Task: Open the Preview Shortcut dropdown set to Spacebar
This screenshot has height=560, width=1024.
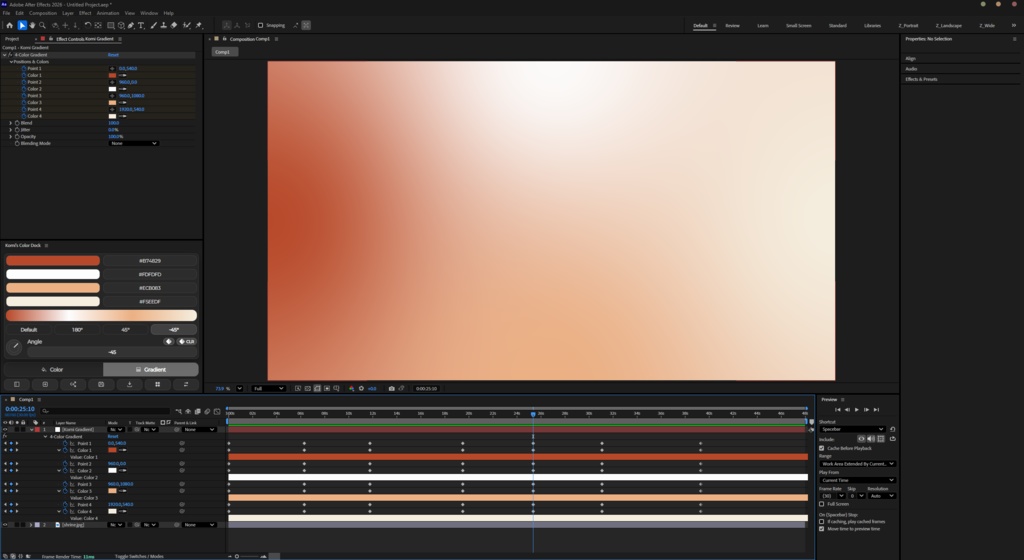Action: tap(852, 429)
